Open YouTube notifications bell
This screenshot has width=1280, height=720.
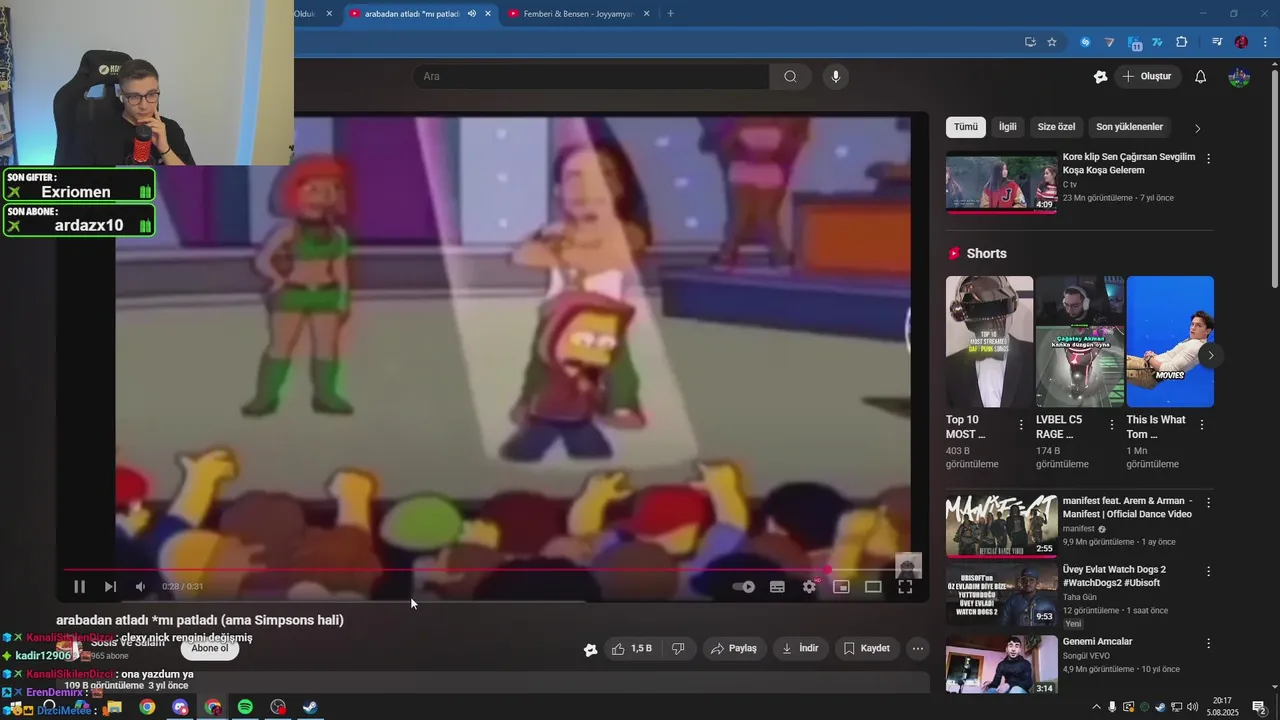click(1201, 76)
